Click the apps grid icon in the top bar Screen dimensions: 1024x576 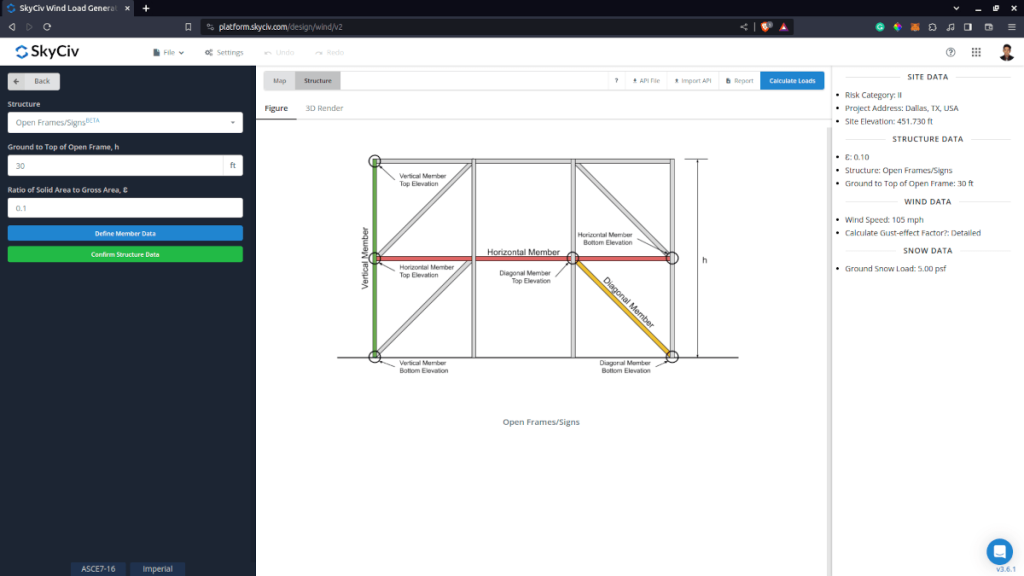click(976, 52)
